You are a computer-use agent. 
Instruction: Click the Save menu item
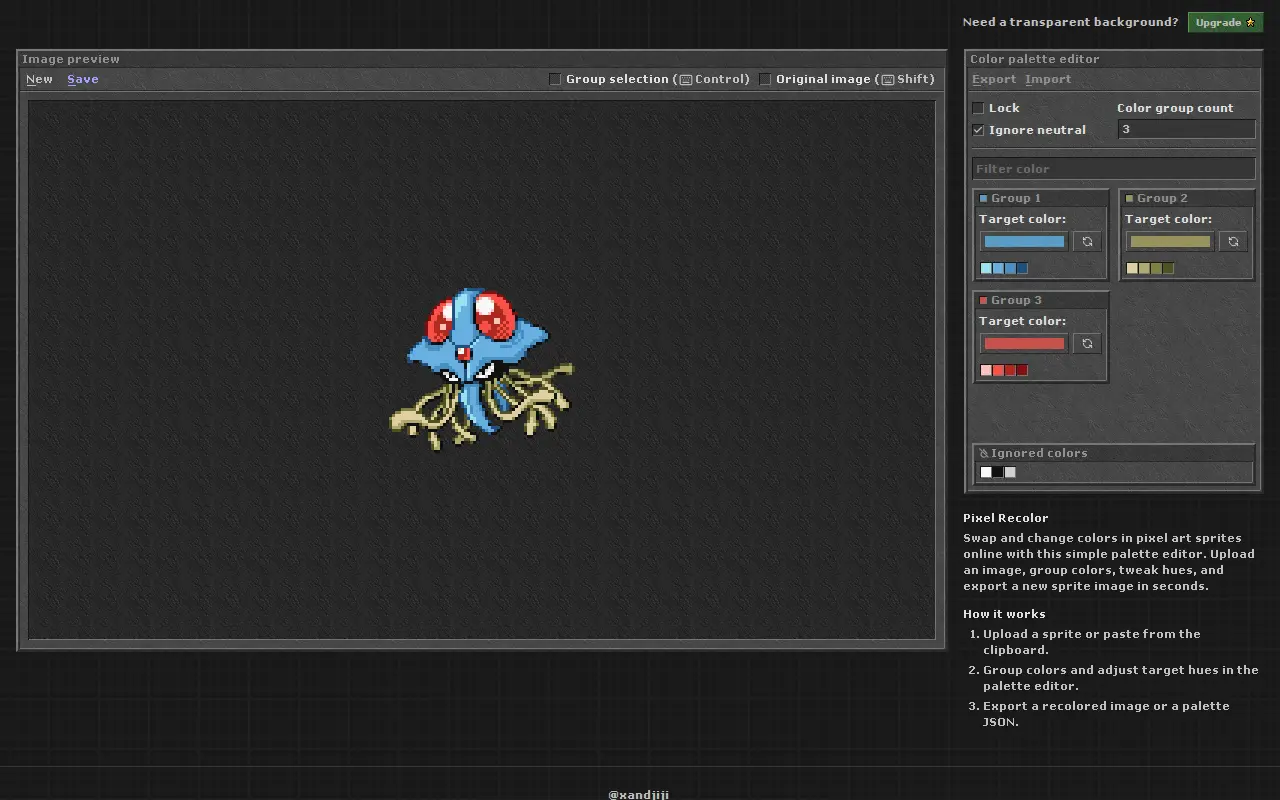[83, 79]
